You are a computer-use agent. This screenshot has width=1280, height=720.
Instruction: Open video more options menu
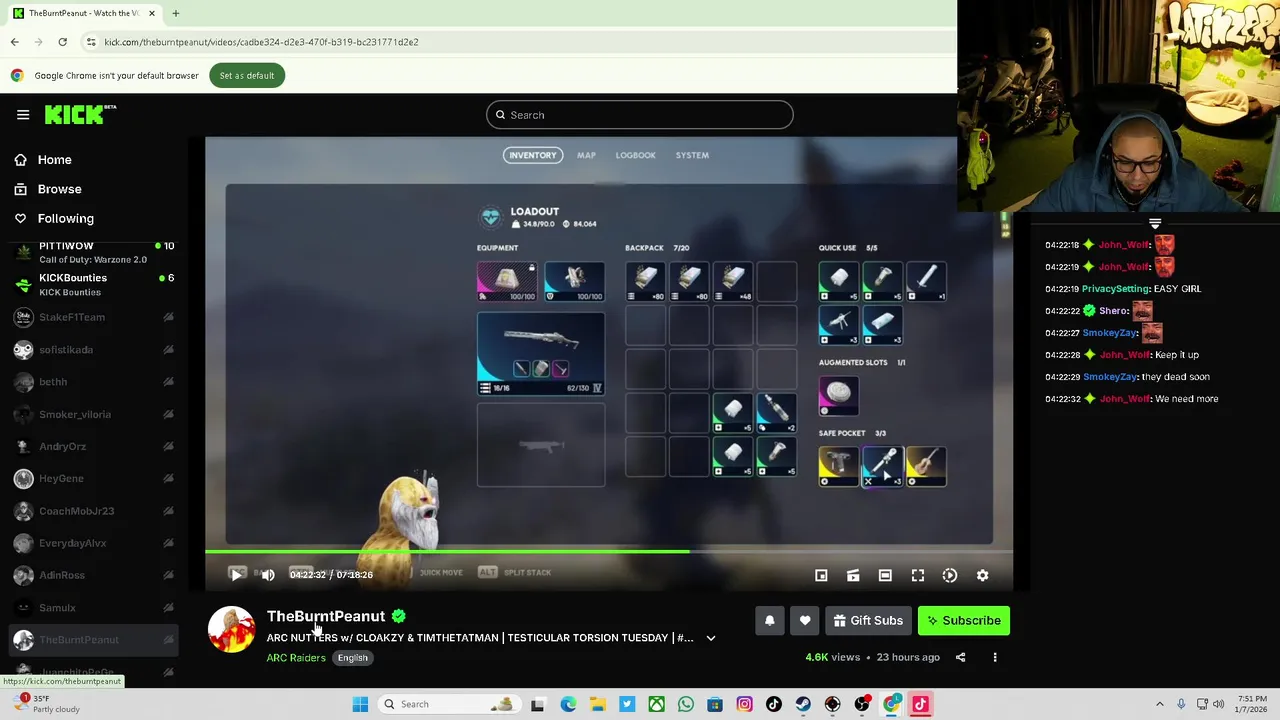coord(995,657)
